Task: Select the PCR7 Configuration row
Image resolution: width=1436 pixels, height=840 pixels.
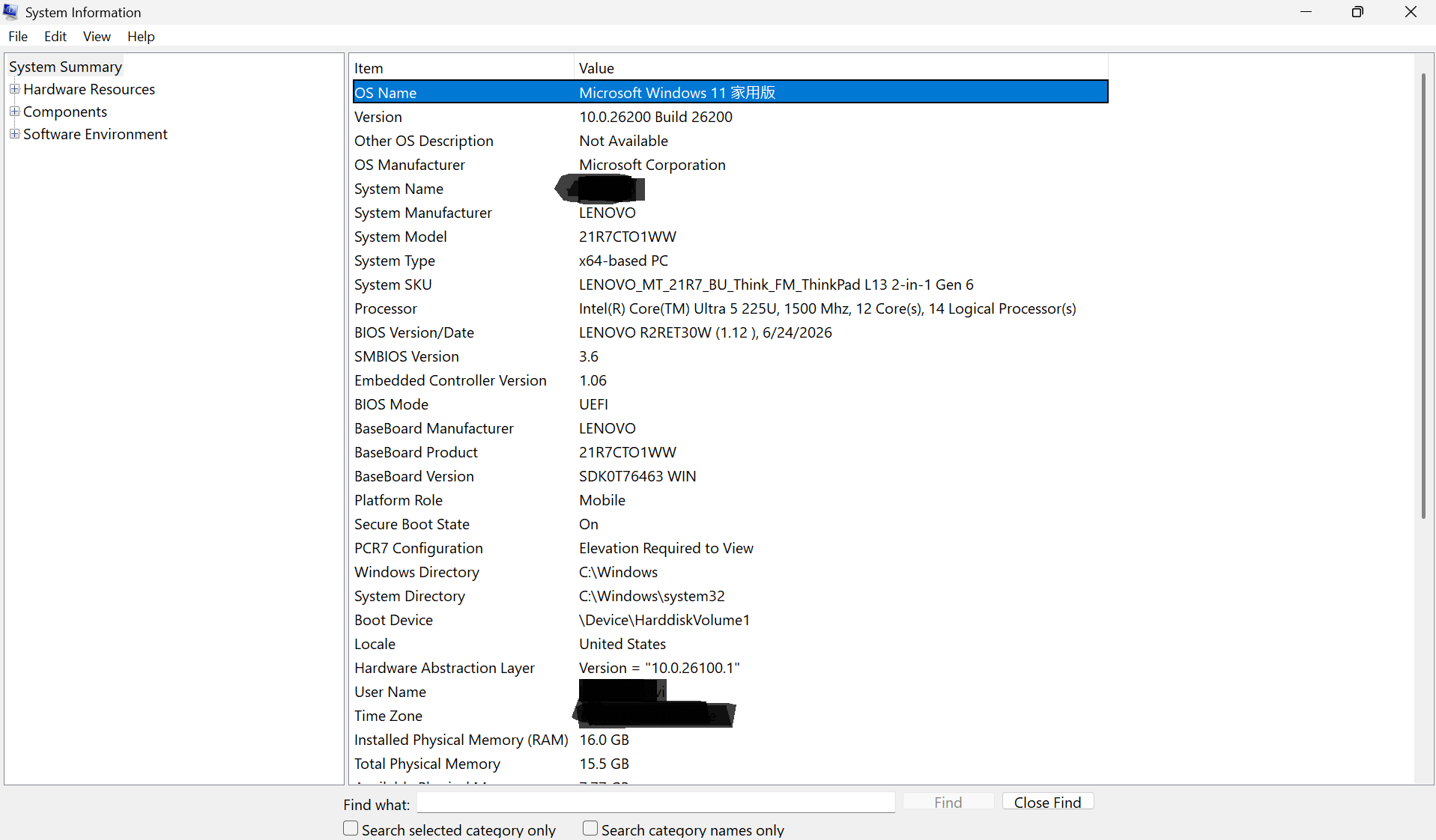Action: [x=730, y=548]
